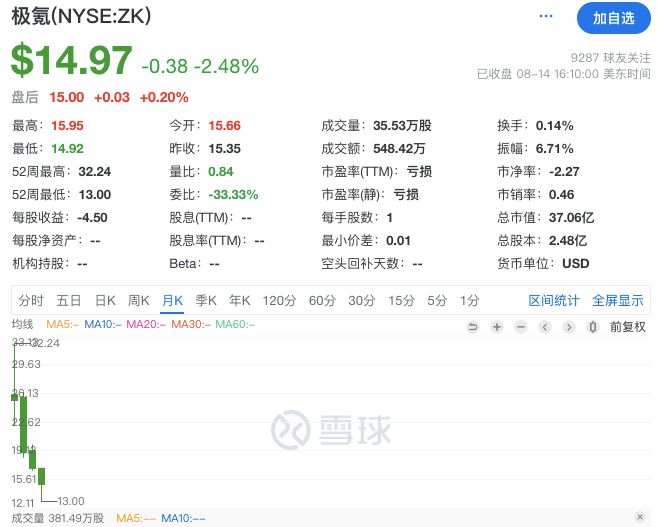
Task: Click the MA20 moving average label
Action: coord(146,324)
